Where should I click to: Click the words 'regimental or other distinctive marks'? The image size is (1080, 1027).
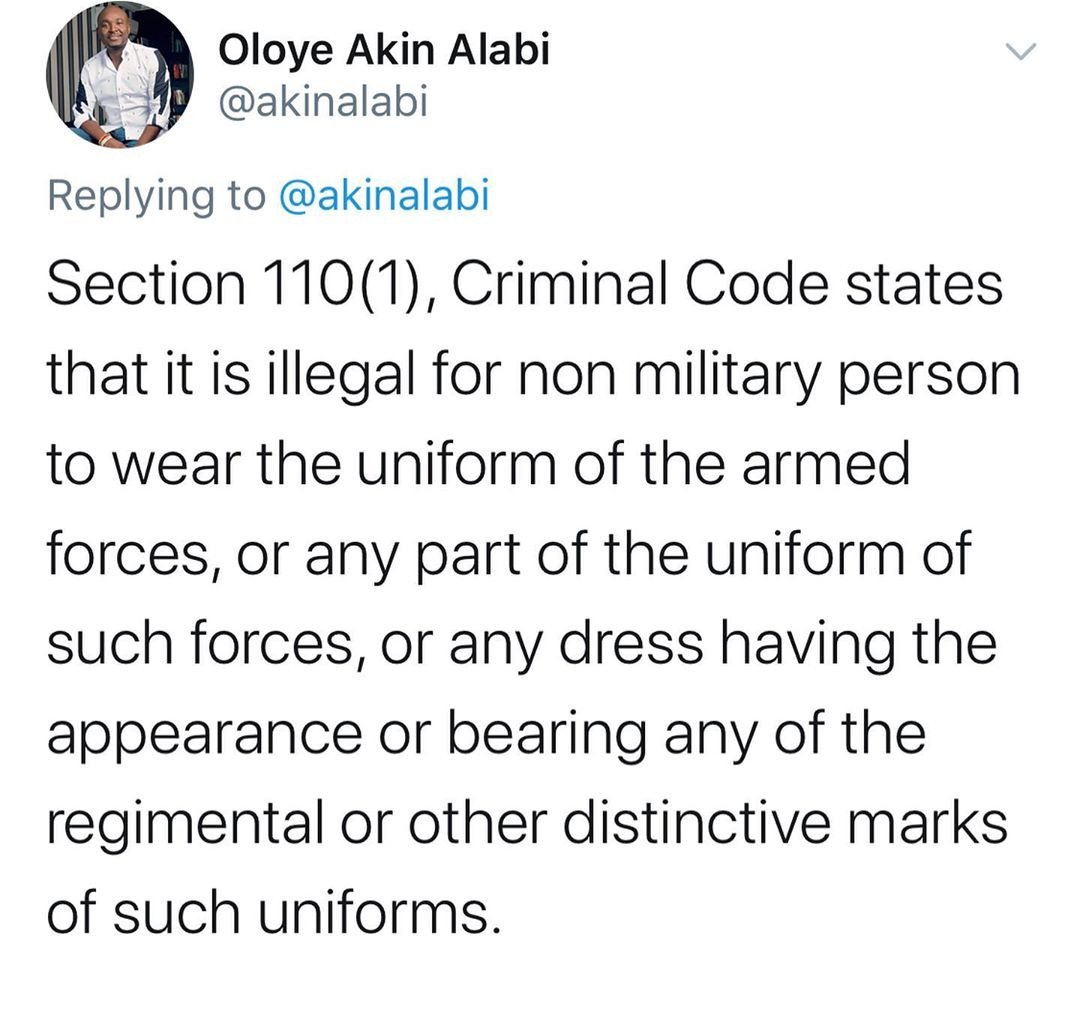pyautogui.click(x=527, y=824)
